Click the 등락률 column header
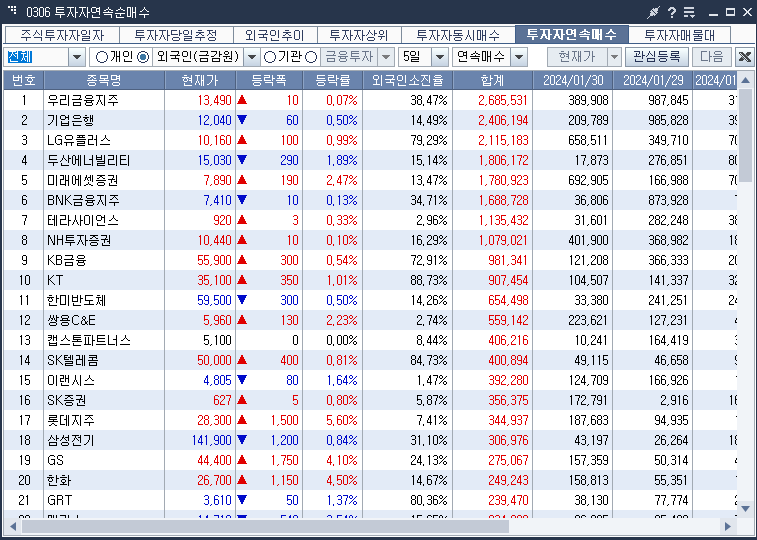Viewport: 757px width, 540px height. 332,80
